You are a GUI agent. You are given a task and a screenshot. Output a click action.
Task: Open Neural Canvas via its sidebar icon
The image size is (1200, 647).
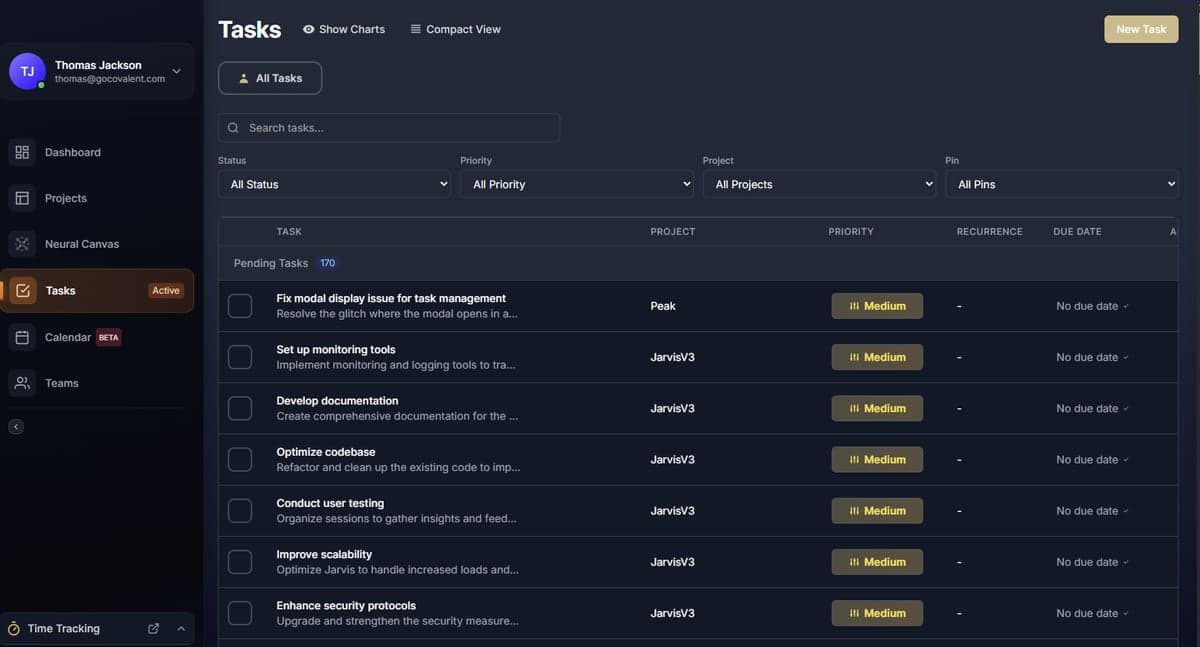pyautogui.click(x=22, y=244)
